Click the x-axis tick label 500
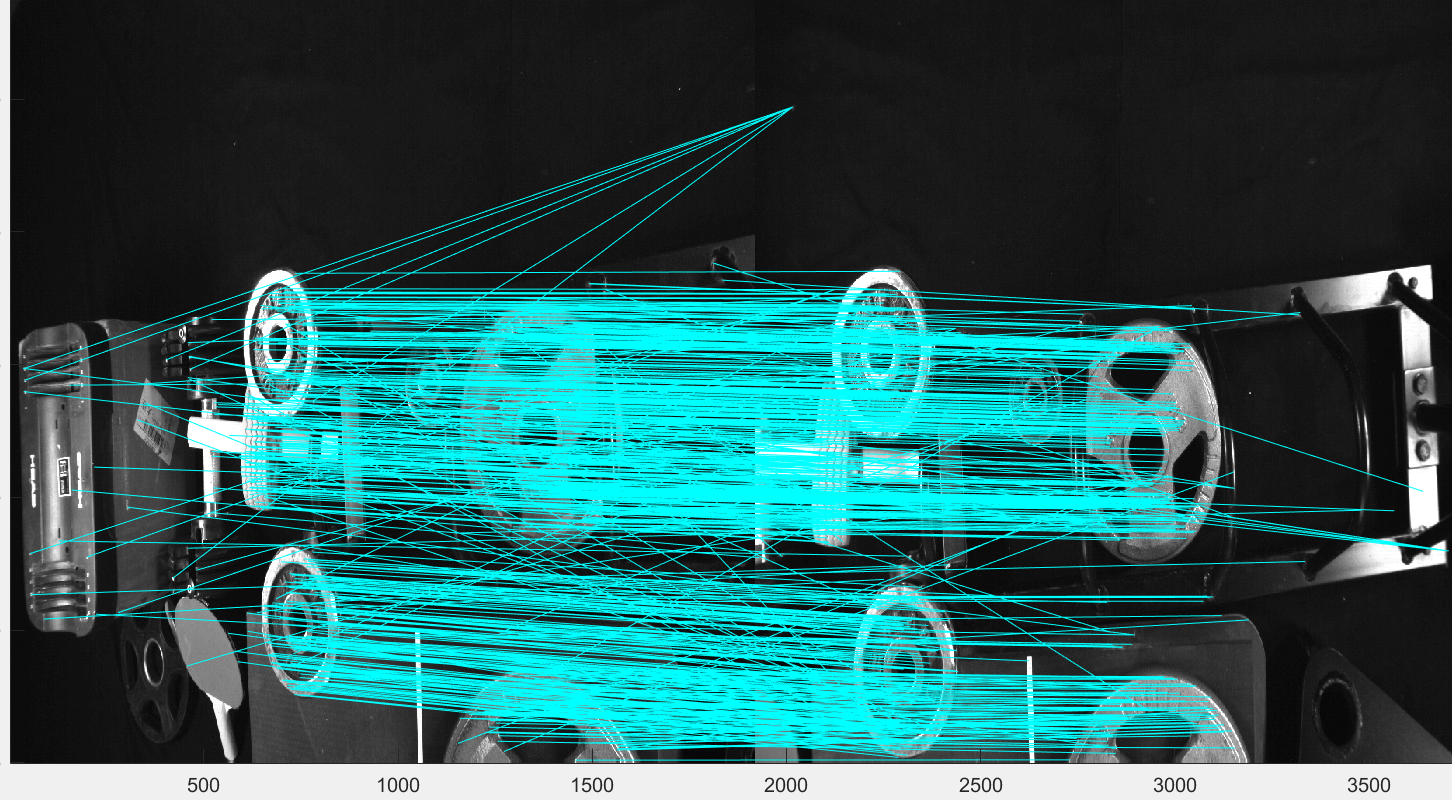The width and height of the screenshot is (1452, 800). (x=204, y=785)
